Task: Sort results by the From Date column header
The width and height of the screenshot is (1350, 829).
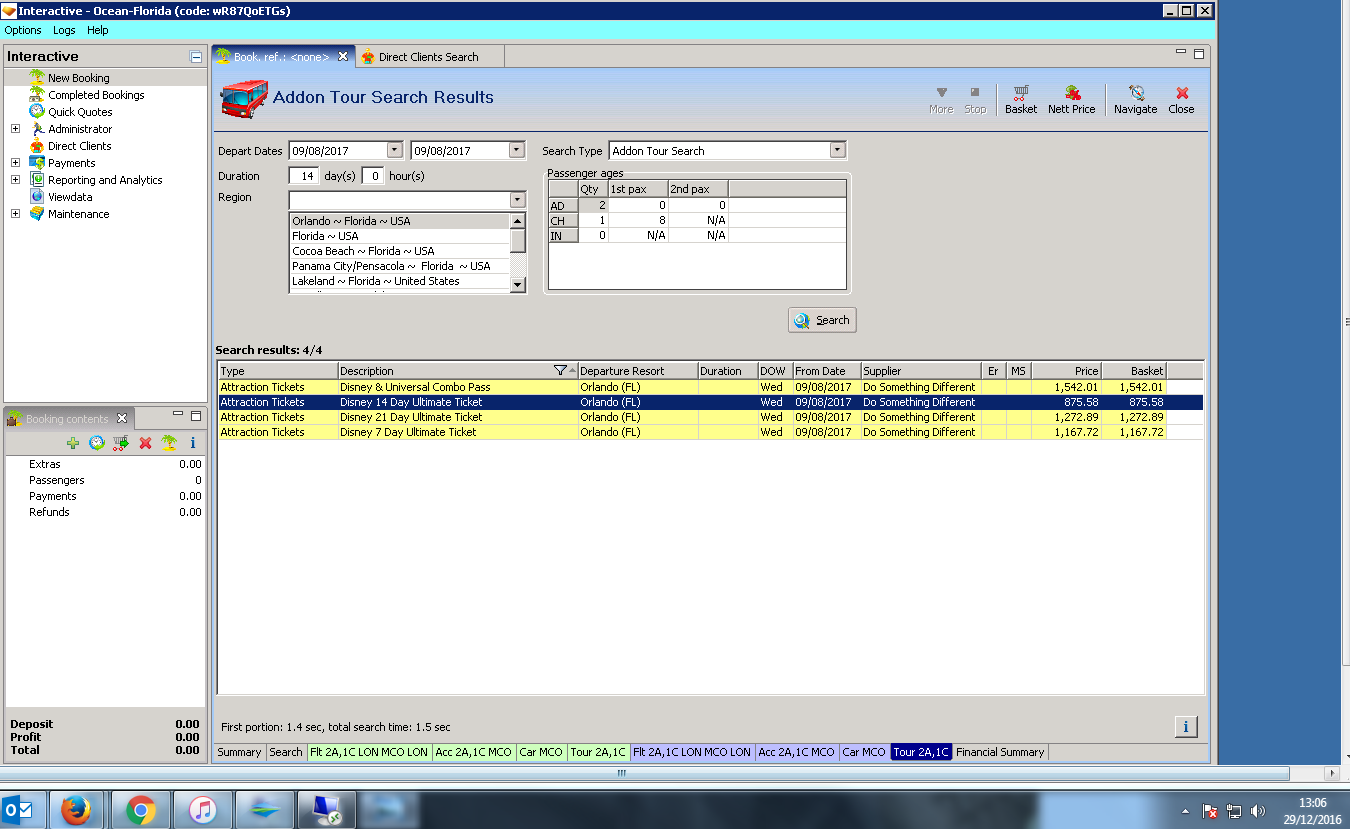Action: point(826,371)
